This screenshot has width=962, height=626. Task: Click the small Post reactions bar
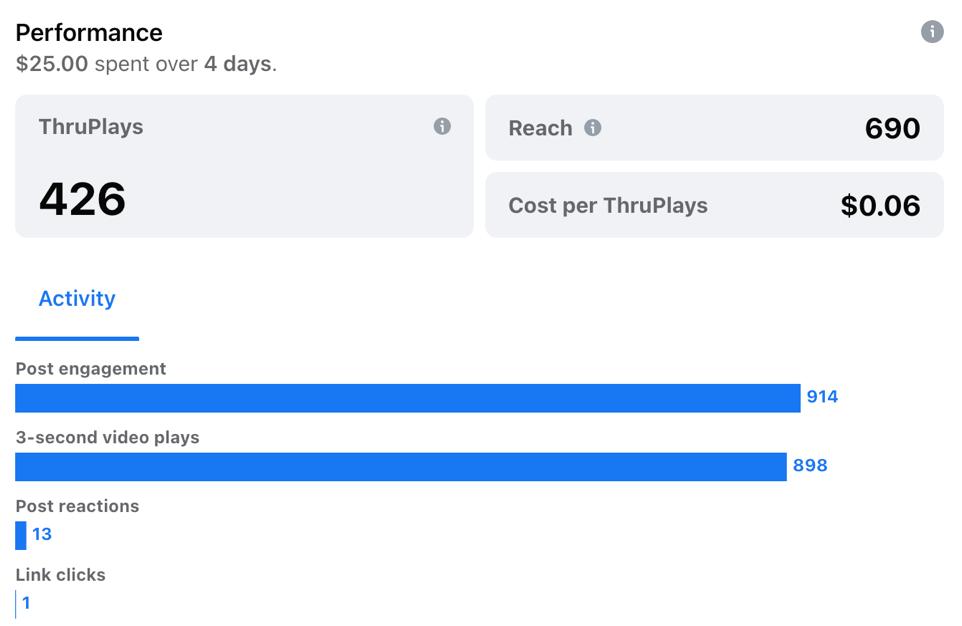tap(21, 535)
